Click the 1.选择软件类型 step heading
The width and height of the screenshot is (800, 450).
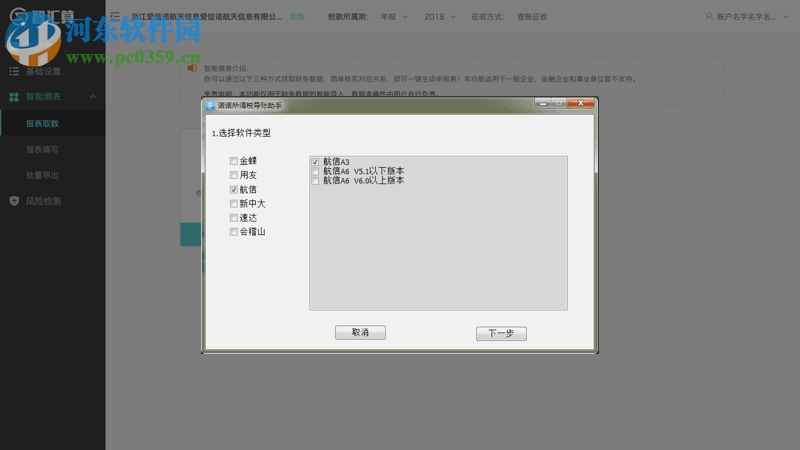pyautogui.click(x=241, y=133)
